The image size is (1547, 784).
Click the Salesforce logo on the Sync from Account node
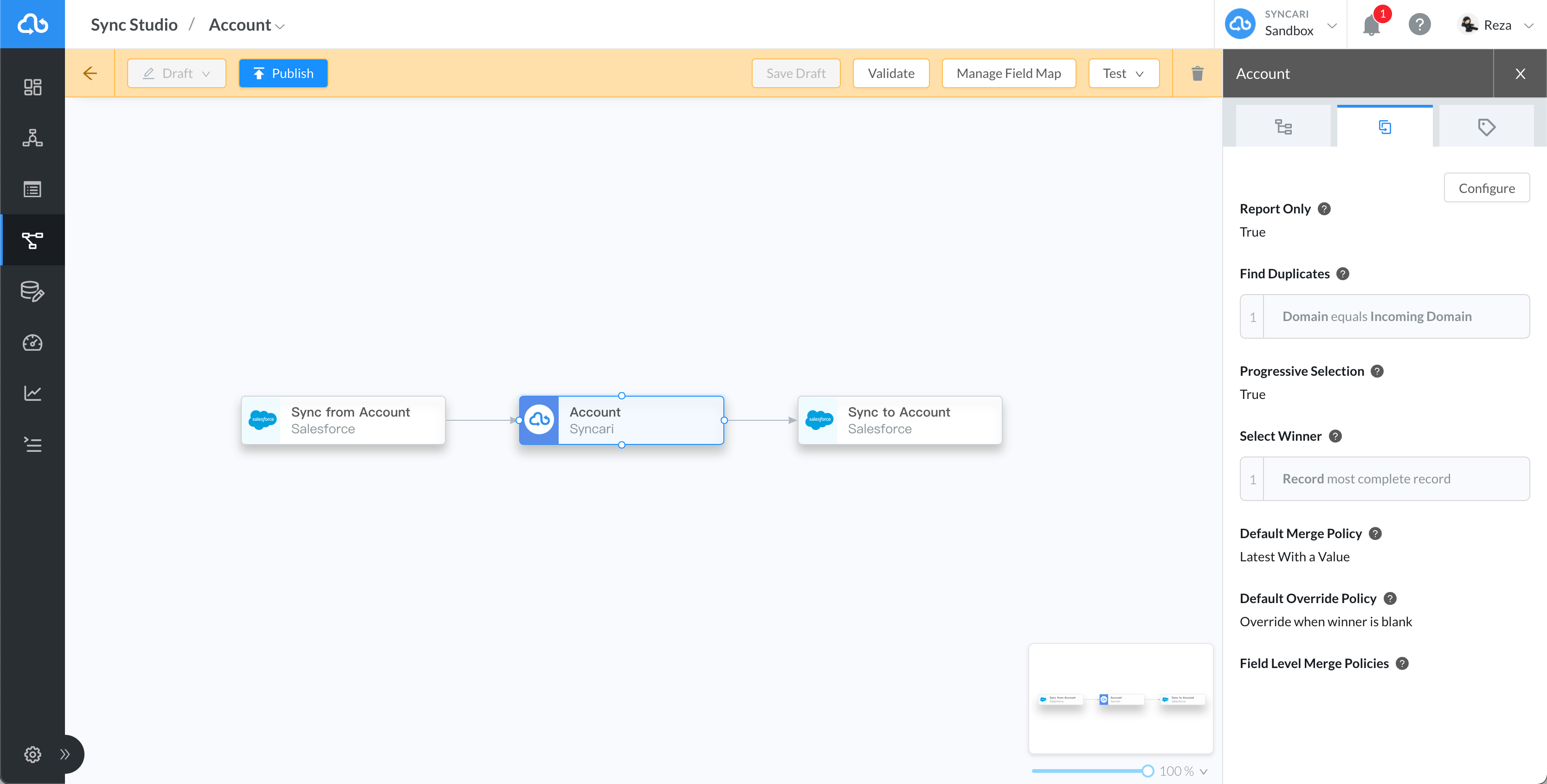pyautogui.click(x=263, y=420)
